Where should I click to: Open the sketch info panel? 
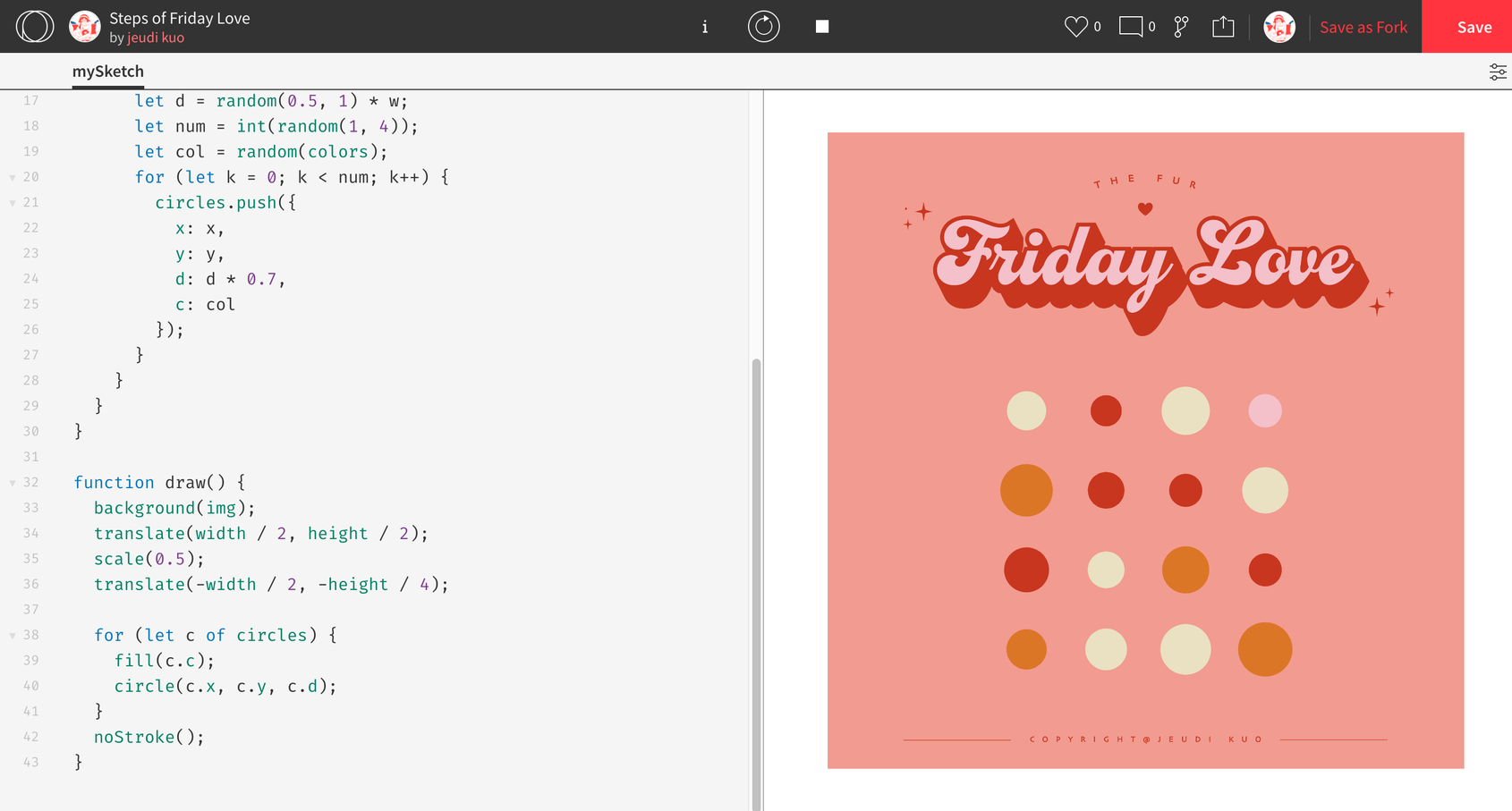pyautogui.click(x=705, y=27)
